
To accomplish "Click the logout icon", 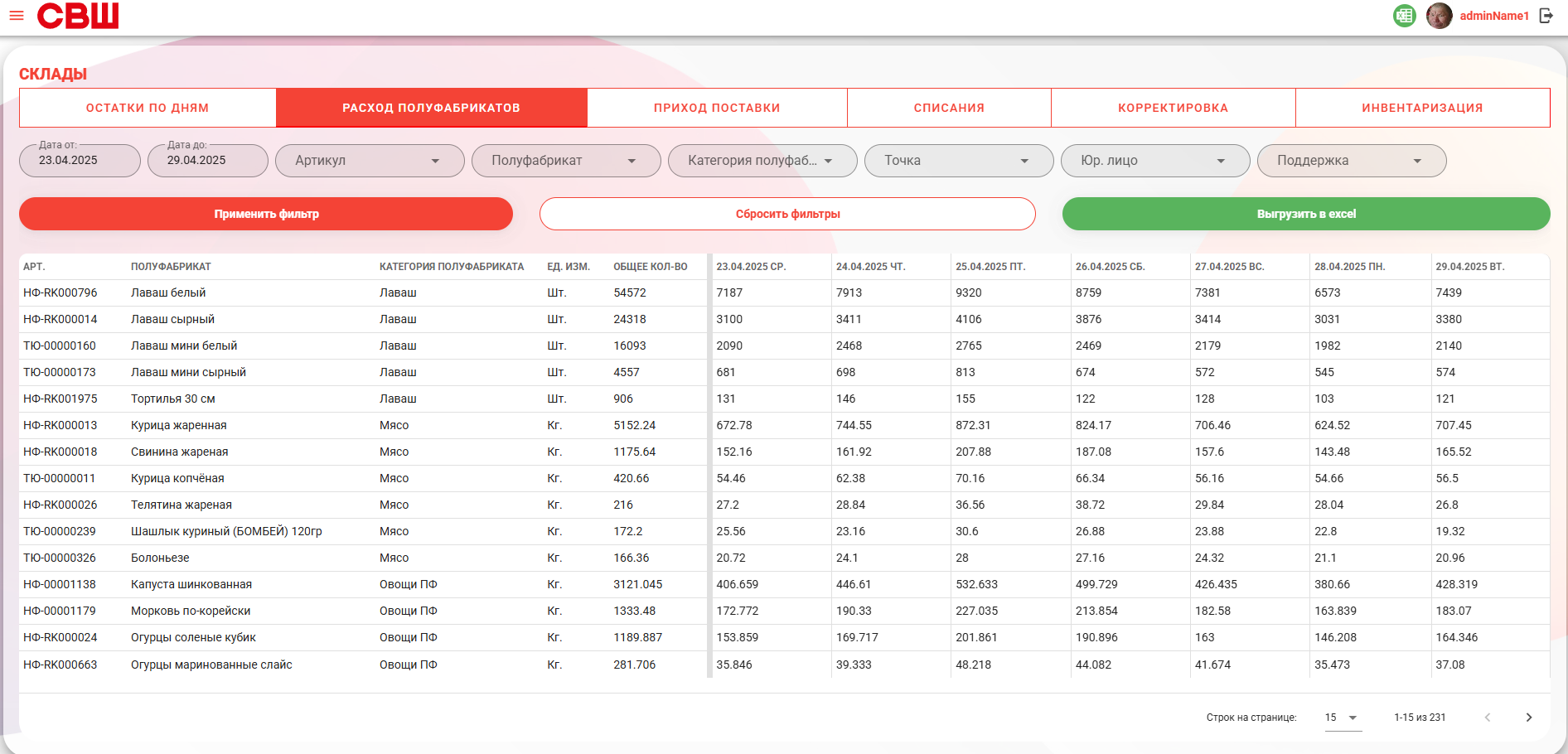I will (1546, 16).
